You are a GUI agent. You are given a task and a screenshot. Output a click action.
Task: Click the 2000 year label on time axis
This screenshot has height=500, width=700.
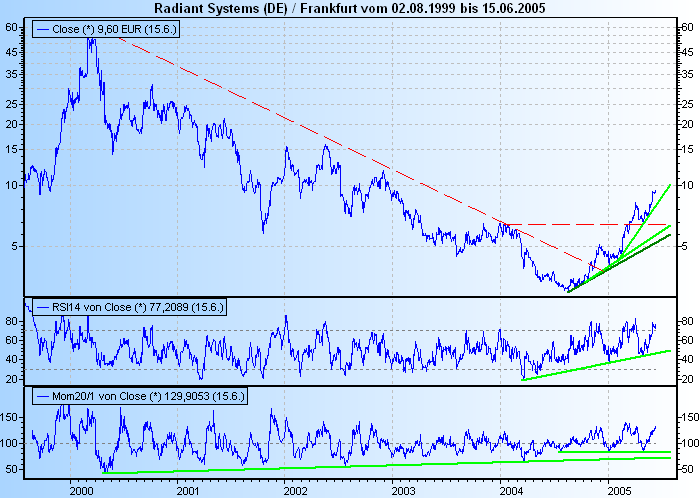point(81,491)
